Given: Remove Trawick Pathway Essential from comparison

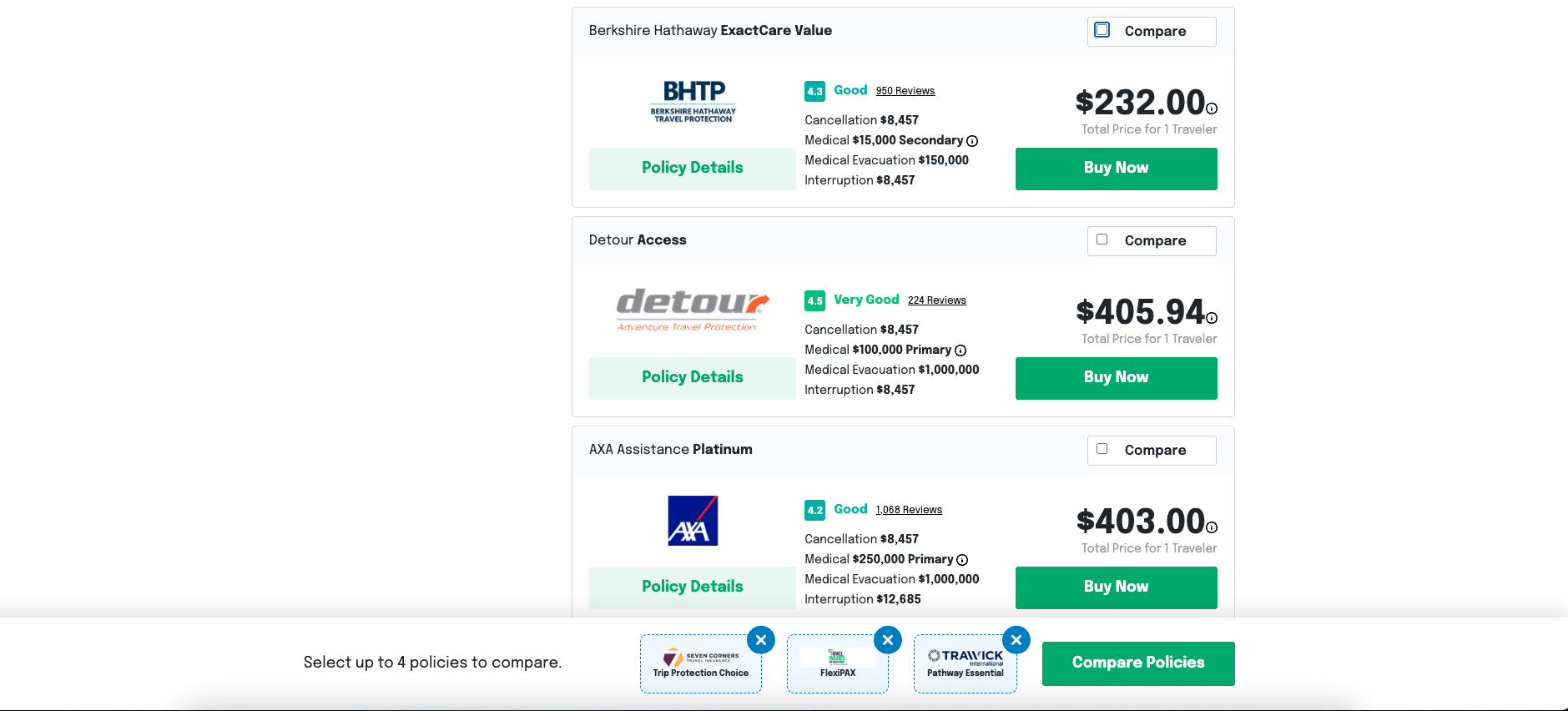Looking at the screenshot, I should coord(1016,640).
